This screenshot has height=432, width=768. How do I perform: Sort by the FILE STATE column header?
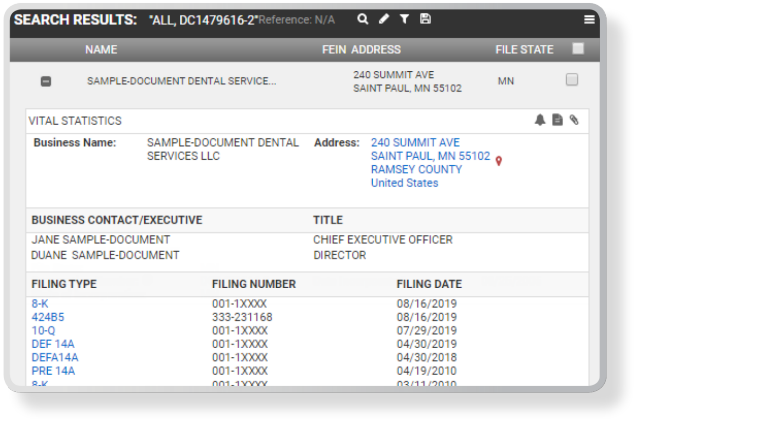[x=524, y=49]
